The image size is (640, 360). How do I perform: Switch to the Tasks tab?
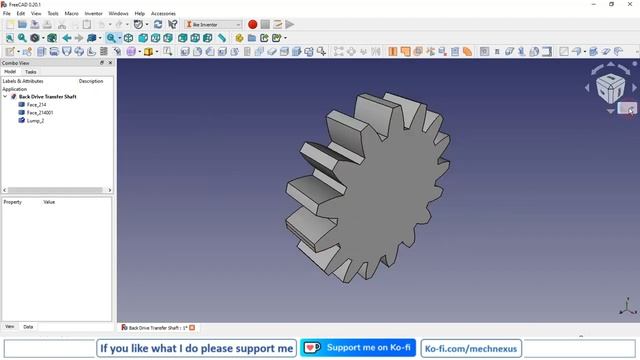pyautogui.click(x=31, y=72)
